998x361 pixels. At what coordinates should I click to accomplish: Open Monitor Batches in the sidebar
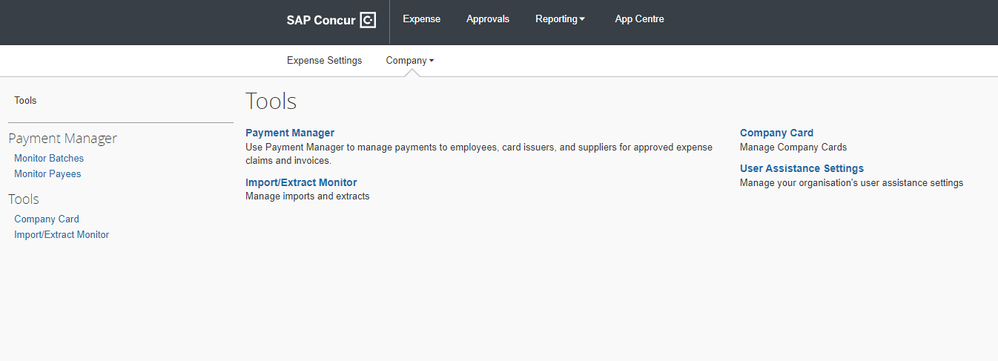(49, 158)
